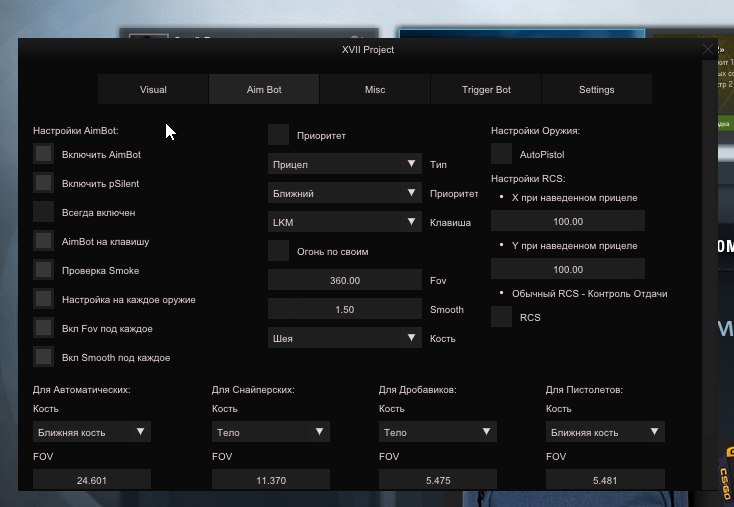
Task: Click the Настройки Оружия heading
Action: pos(535,131)
